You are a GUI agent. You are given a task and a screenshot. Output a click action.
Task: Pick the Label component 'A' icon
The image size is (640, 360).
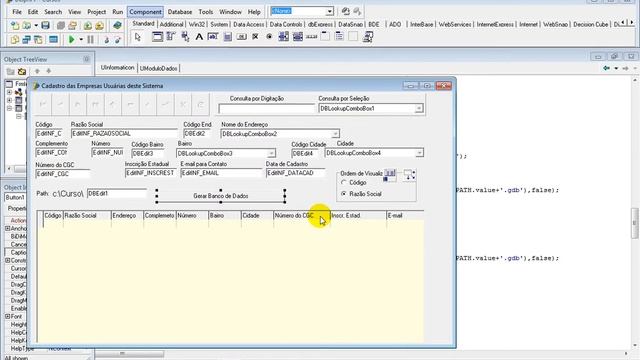coord(199,37)
